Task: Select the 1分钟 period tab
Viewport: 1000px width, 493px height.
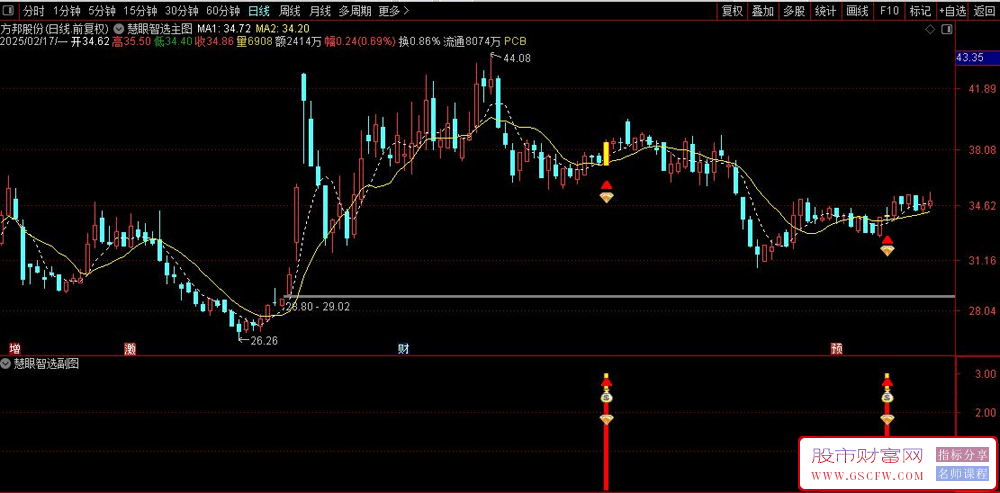Action: [67, 10]
